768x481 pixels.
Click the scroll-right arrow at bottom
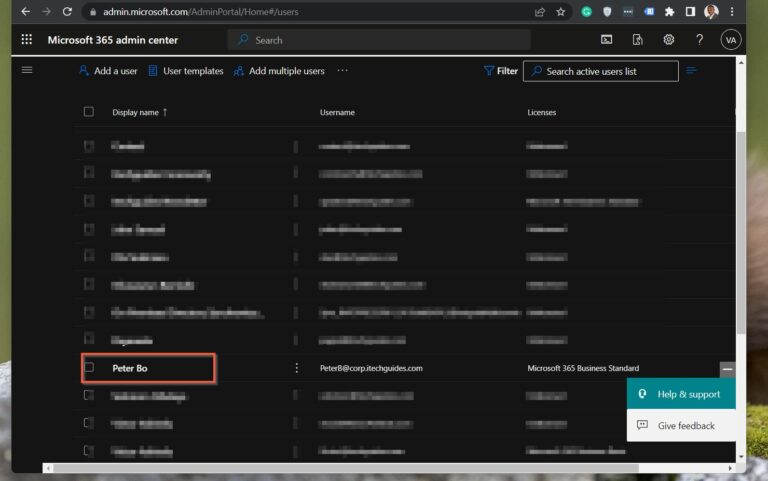(x=730, y=468)
